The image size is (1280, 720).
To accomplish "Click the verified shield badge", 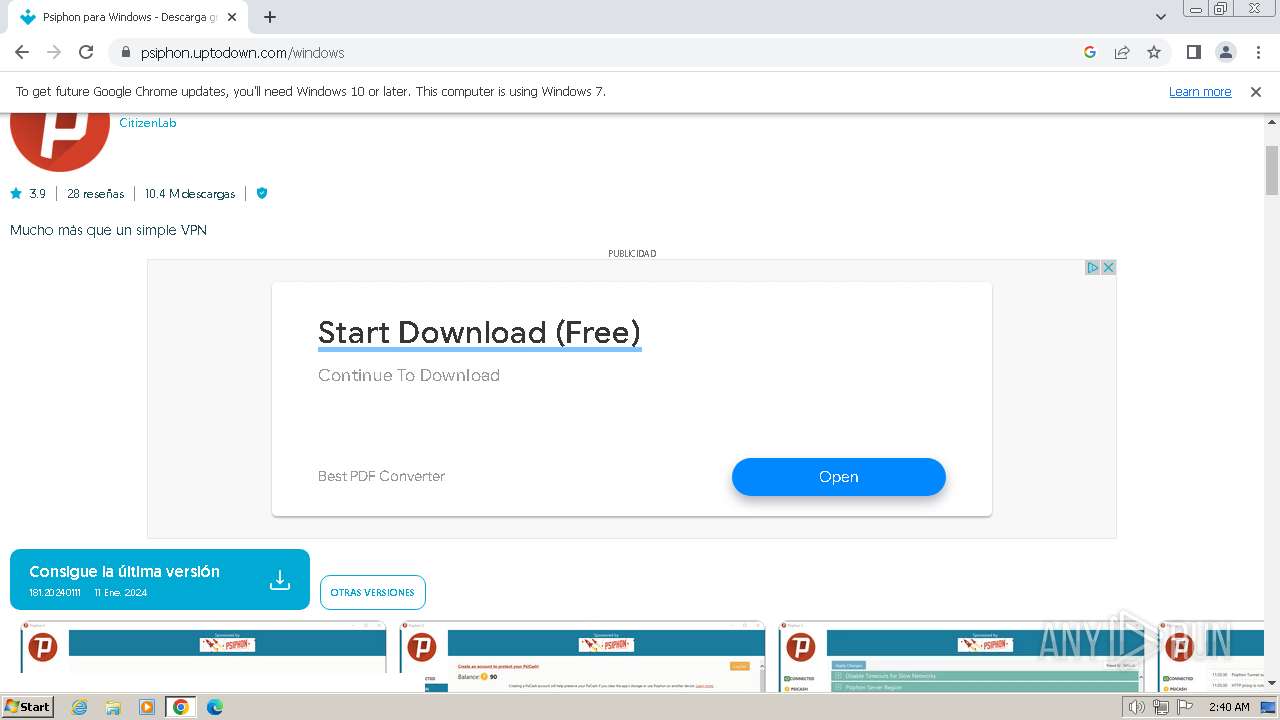I will (262, 193).
